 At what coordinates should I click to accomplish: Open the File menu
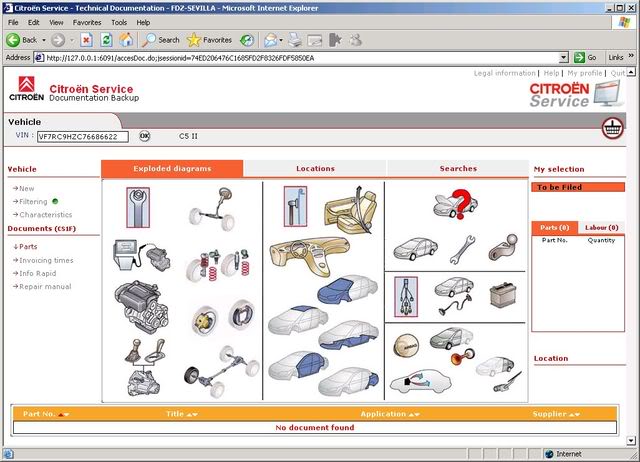click(x=13, y=22)
